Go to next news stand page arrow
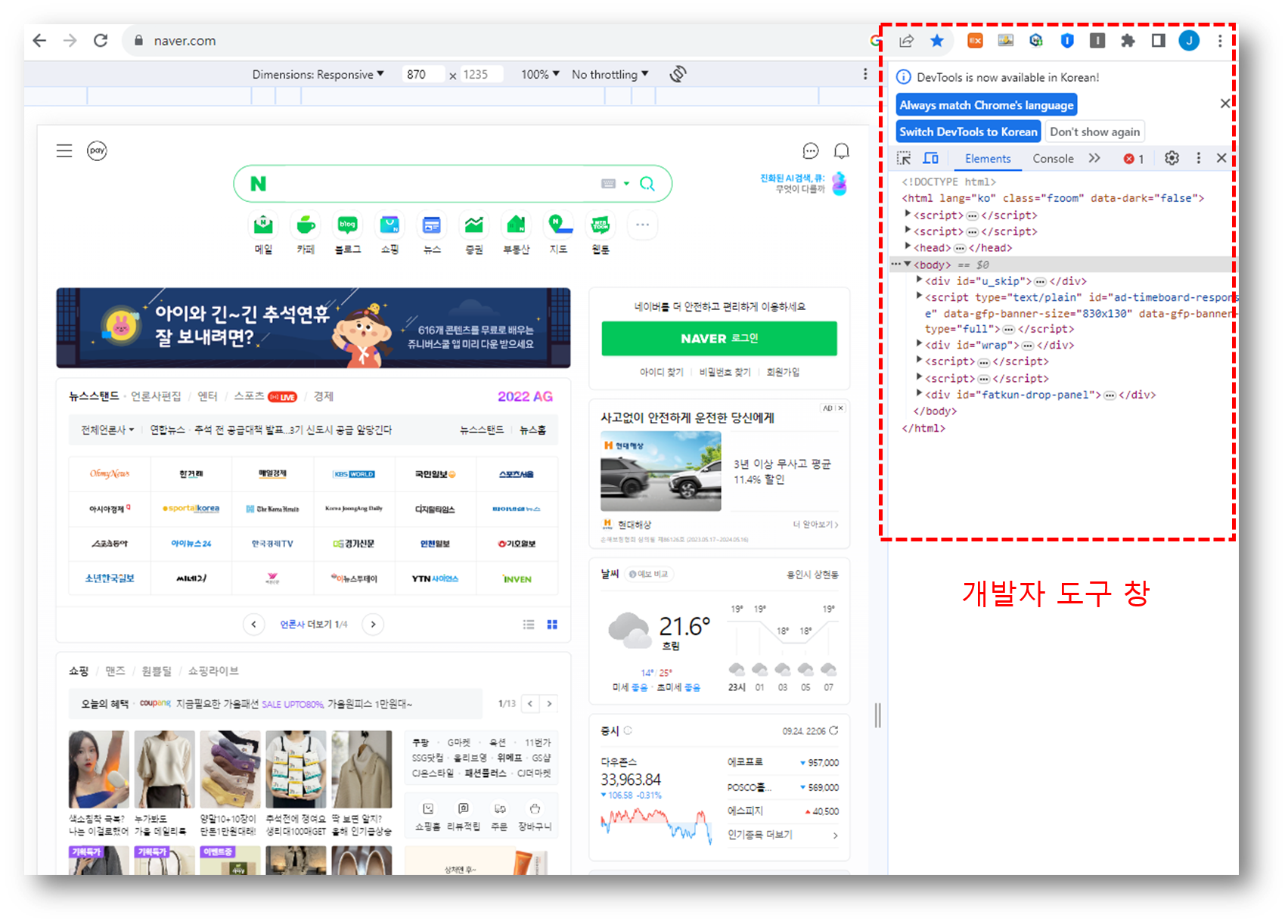This screenshot has width=1288, height=924. (x=373, y=625)
